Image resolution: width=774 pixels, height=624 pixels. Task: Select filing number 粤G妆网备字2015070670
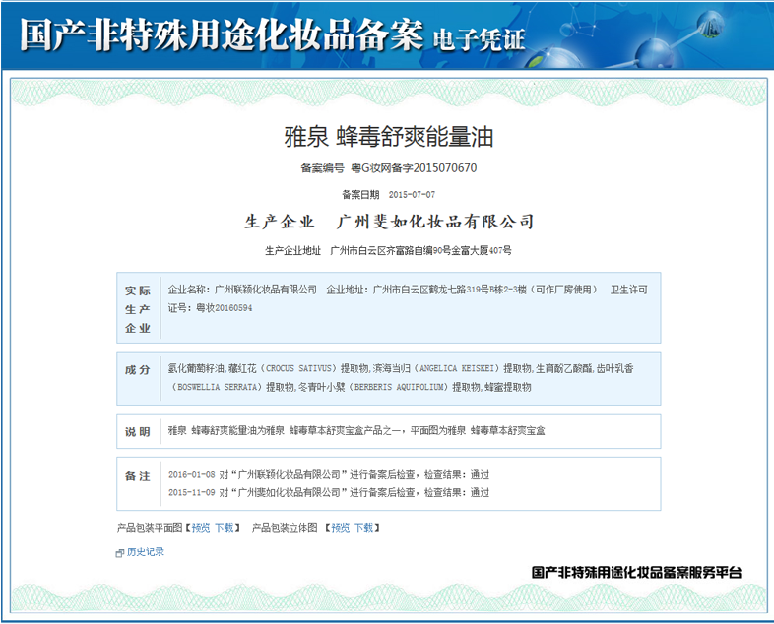click(x=414, y=168)
